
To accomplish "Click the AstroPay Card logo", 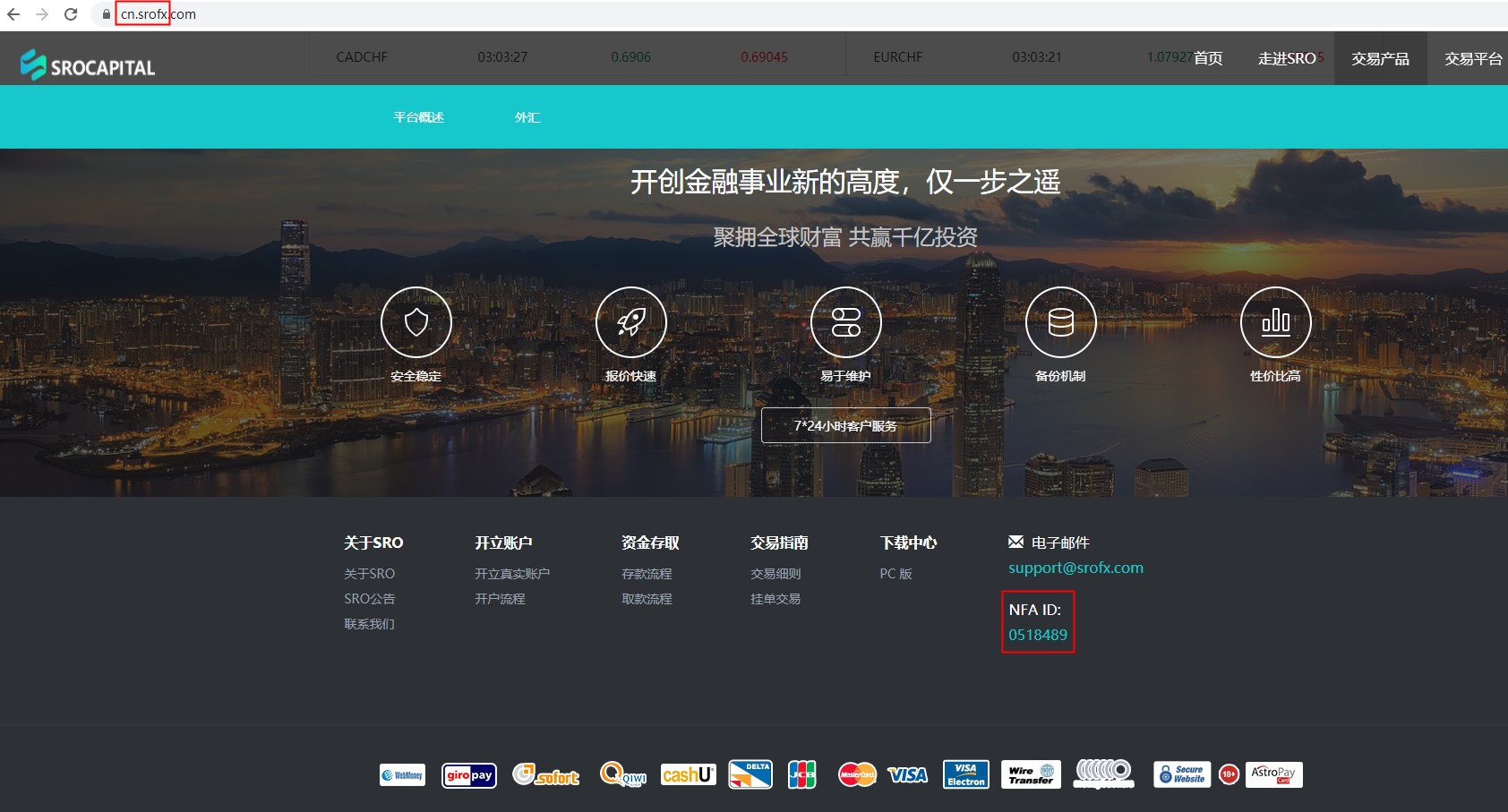I will coord(1273,774).
